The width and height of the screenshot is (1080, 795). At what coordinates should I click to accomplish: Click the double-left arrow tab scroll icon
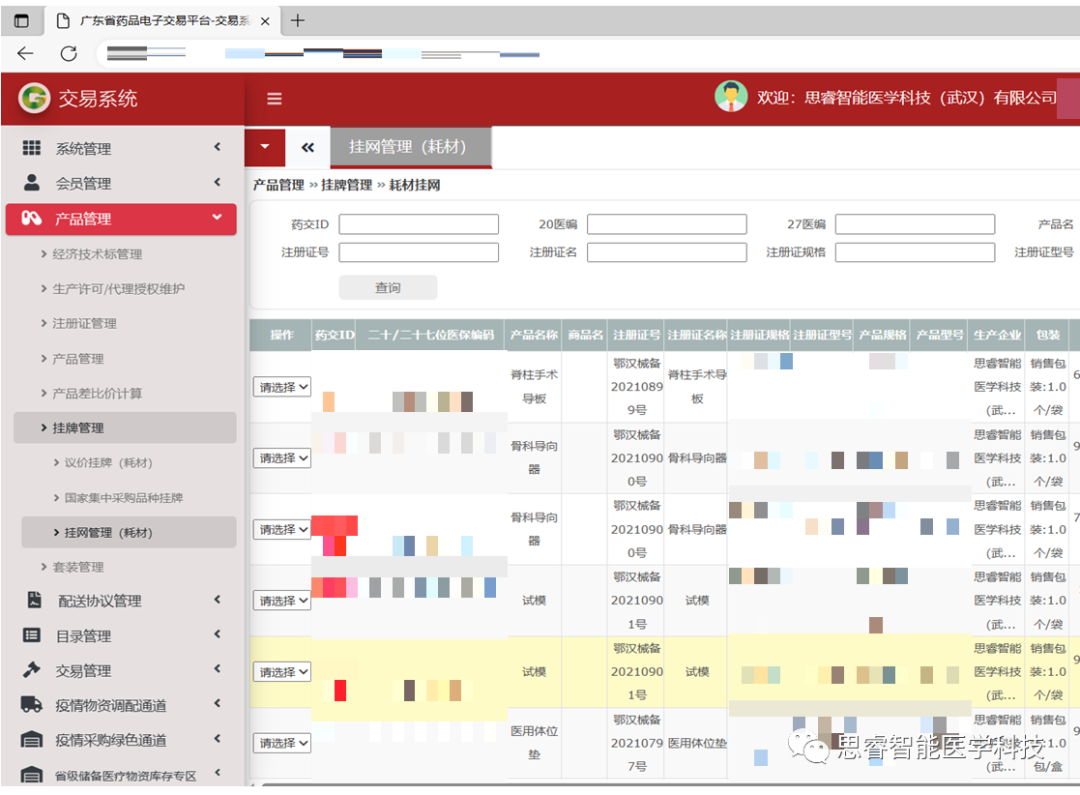pos(308,148)
